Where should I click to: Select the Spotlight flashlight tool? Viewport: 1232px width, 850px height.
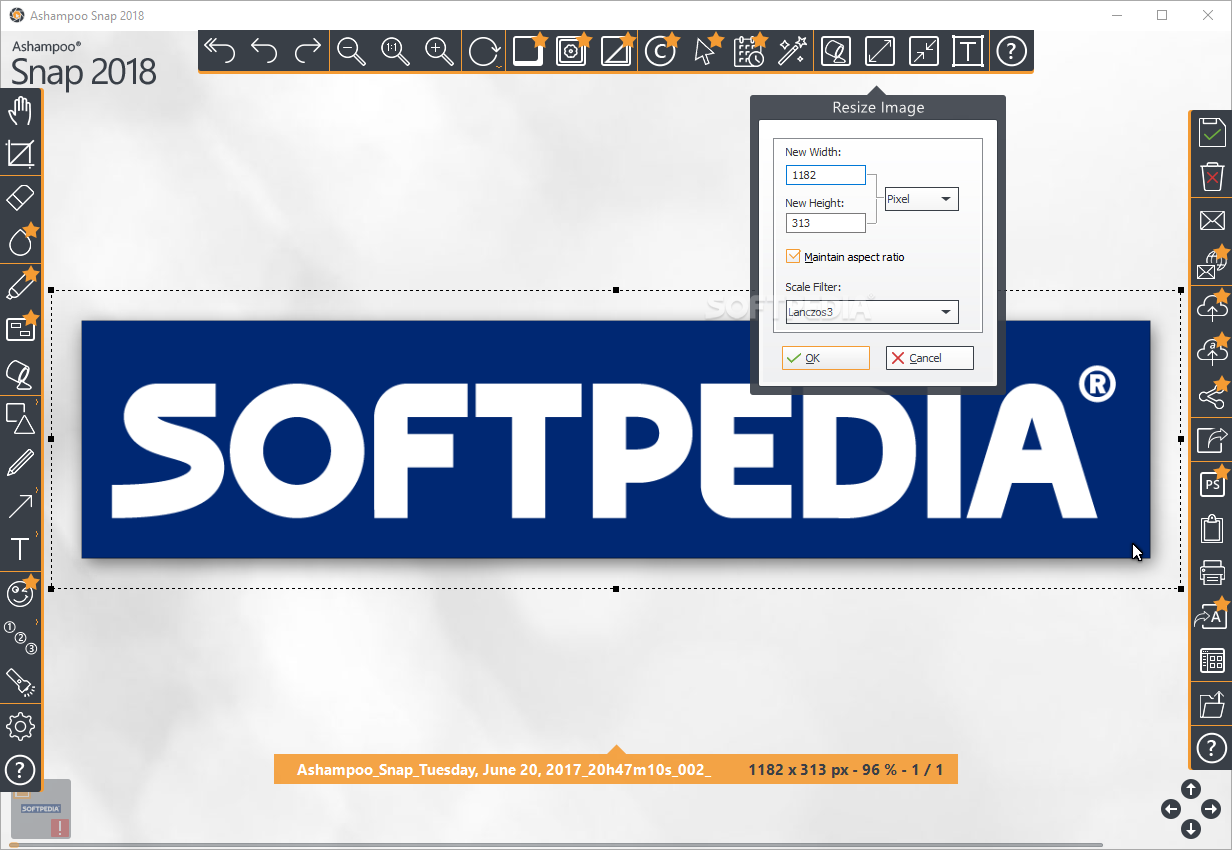[20, 681]
